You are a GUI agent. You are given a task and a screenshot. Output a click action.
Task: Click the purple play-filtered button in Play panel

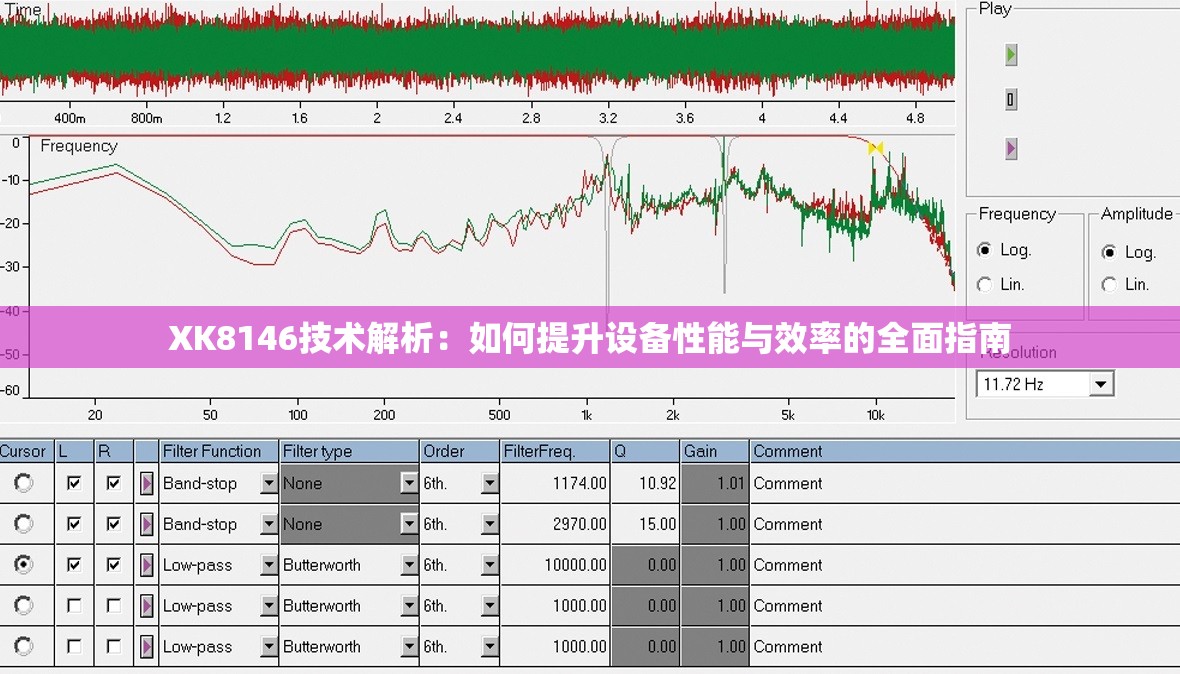[x=1011, y=148]
